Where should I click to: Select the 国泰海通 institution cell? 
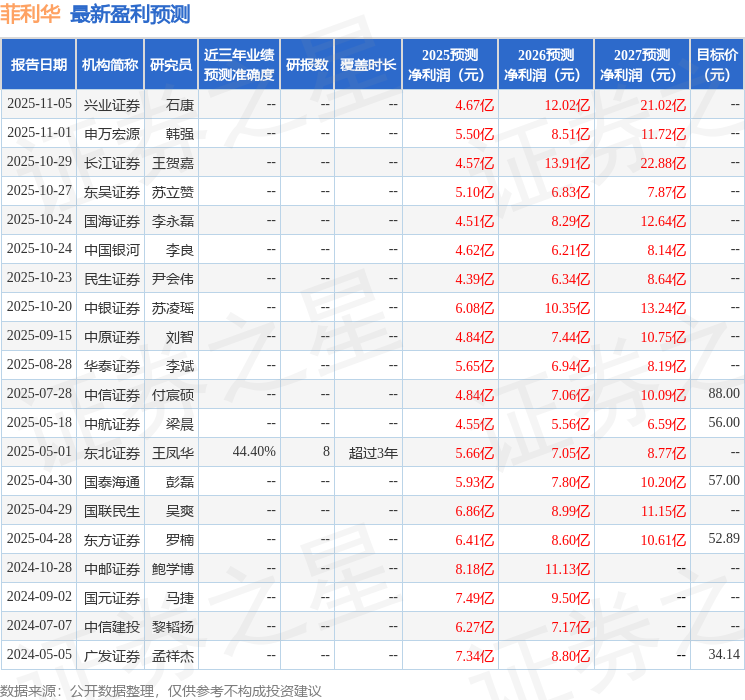click(x=112, y=481)
